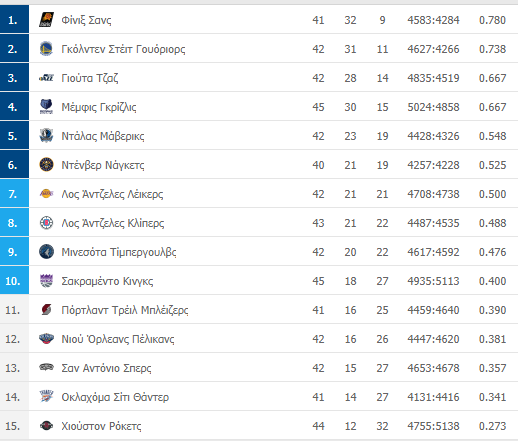Click the Houston Rockets logo
The width and height of the screenshot is (518, 441).
[46, 426]
